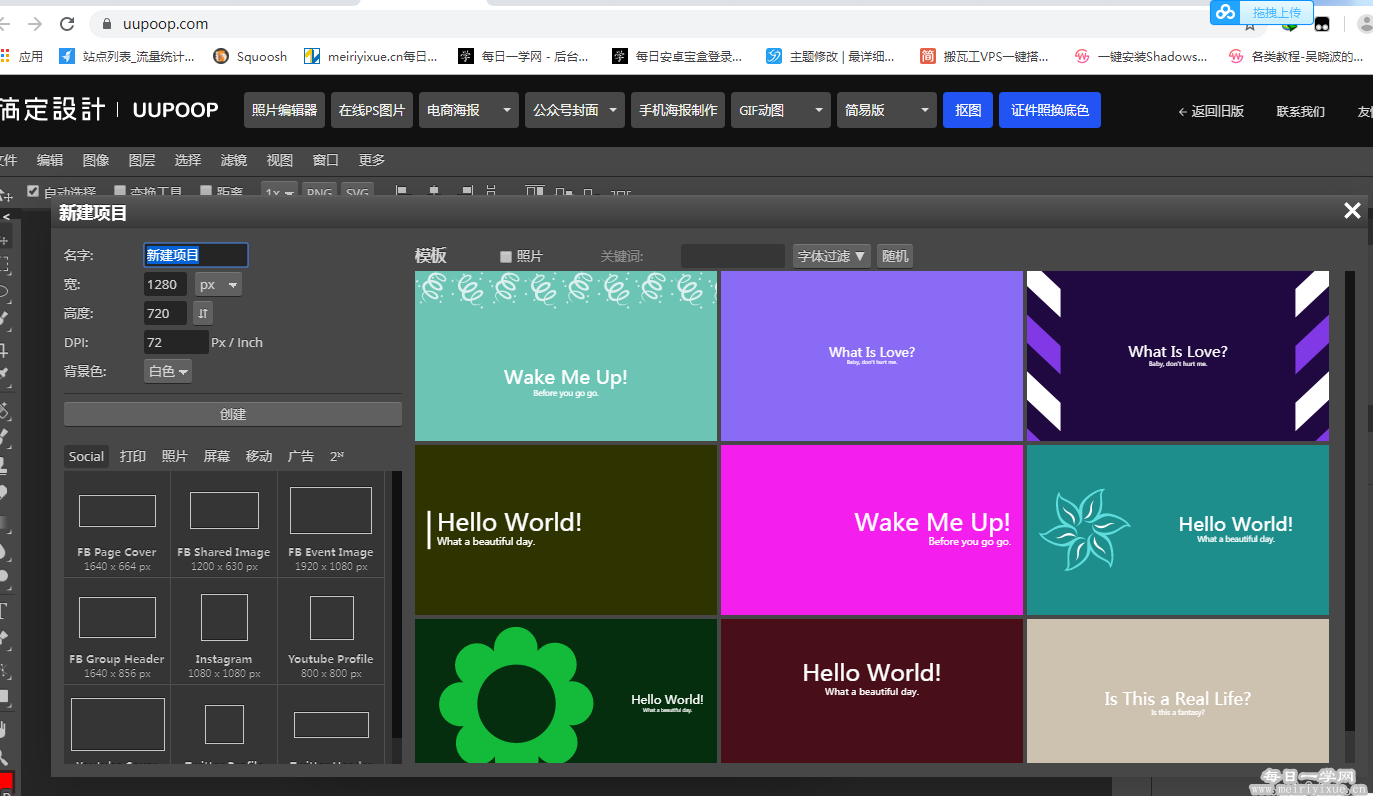Click align horizontal centers icon in options bar
This screenshot has height=796, width=1373.
coord(433,191)
